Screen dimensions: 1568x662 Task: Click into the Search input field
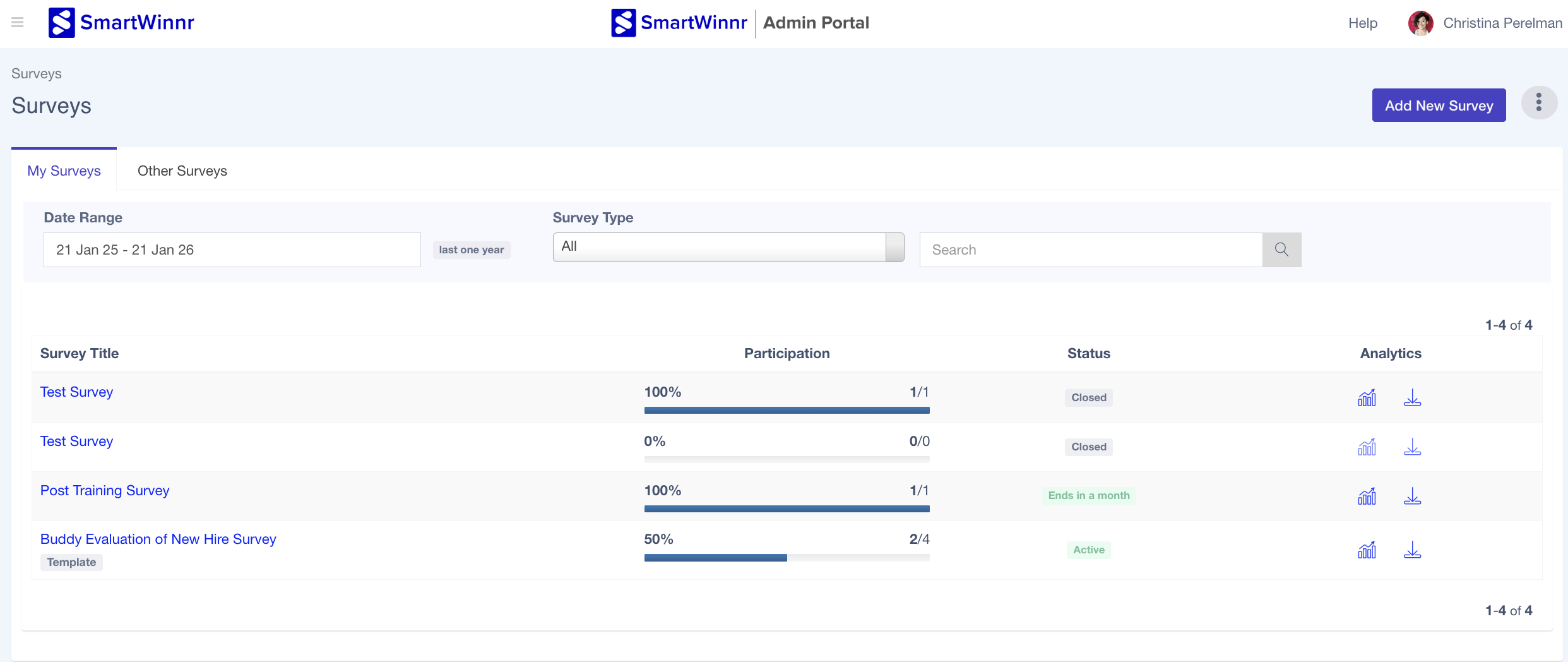click(x=1090, y=250)
